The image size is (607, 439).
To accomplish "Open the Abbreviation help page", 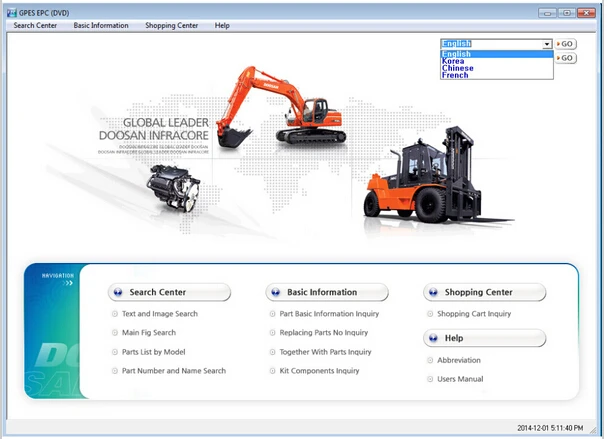I will pyautogui.click(x=459, y=360).
